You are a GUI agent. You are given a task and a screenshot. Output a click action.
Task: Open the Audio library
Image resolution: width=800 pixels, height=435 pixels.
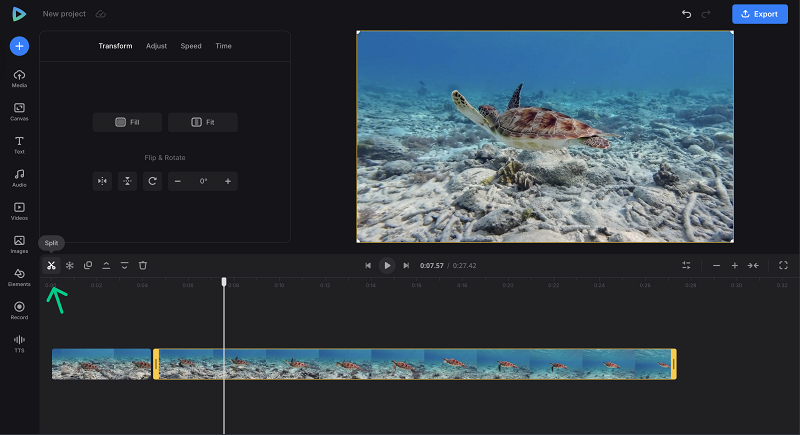pos(19,178)
